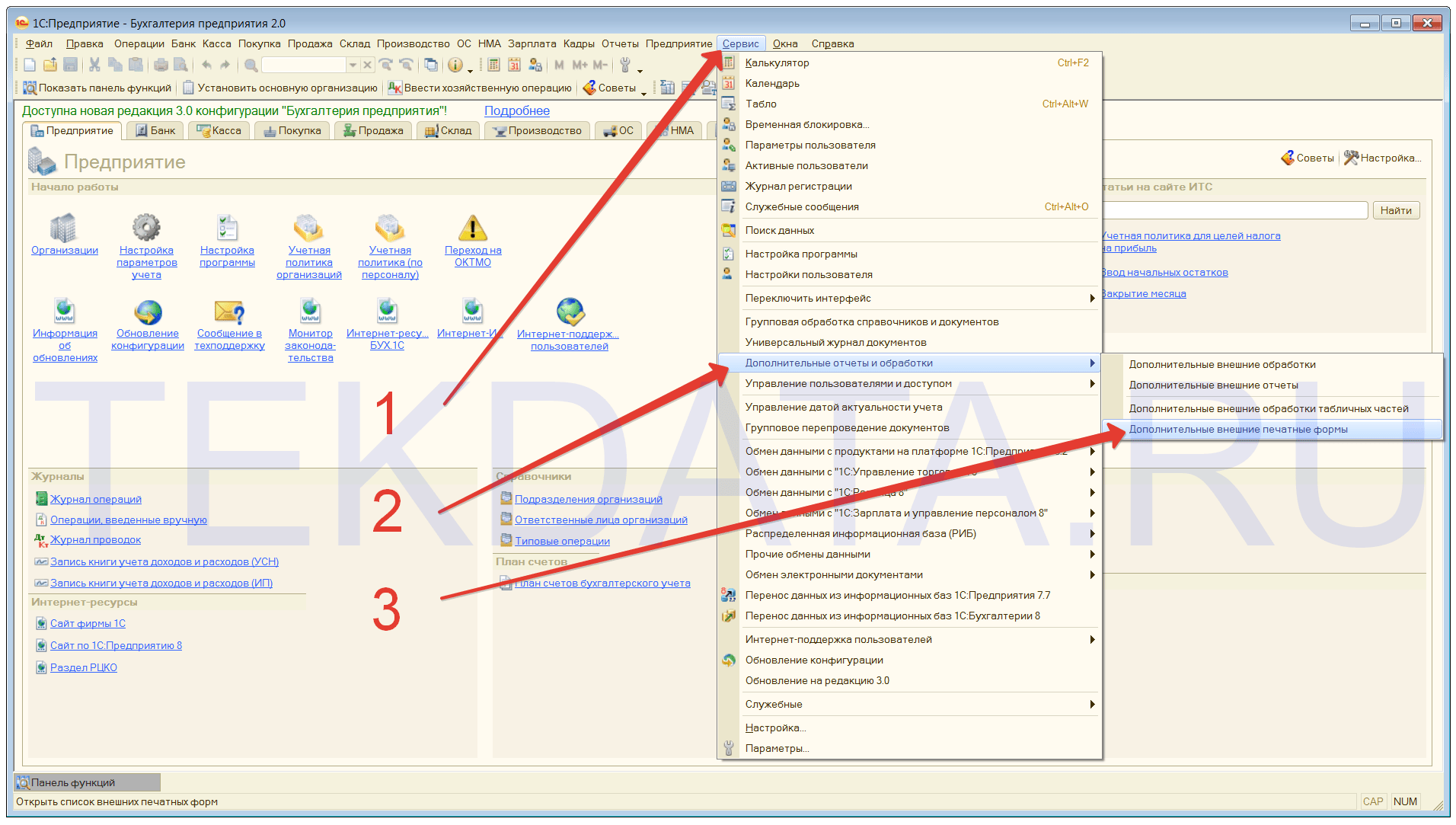The image size is (1456, 825).
Task: Open Журнал операций link
Action: click(x=96, y=499)
